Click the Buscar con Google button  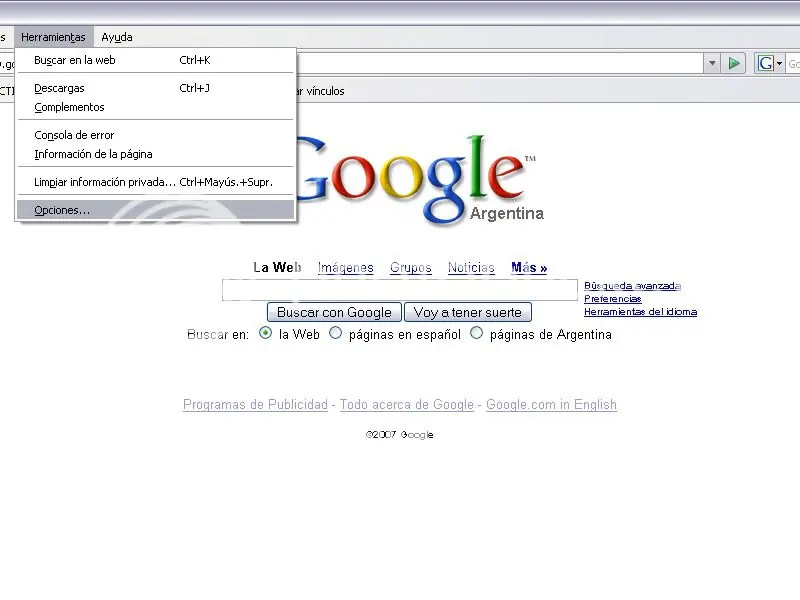(334, 312)
